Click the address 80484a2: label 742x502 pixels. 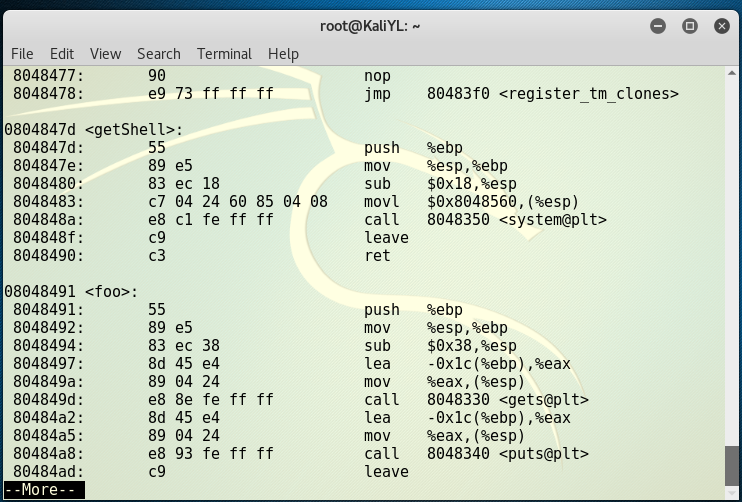(48, 417)
